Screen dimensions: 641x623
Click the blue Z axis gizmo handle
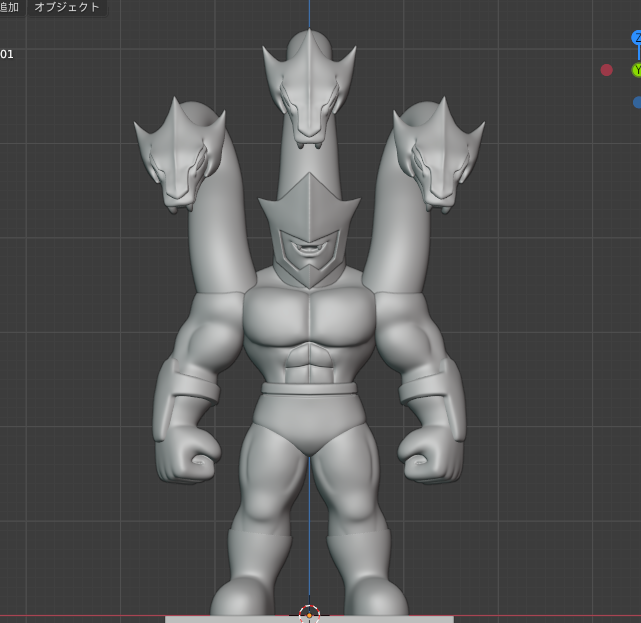point(637,38)
